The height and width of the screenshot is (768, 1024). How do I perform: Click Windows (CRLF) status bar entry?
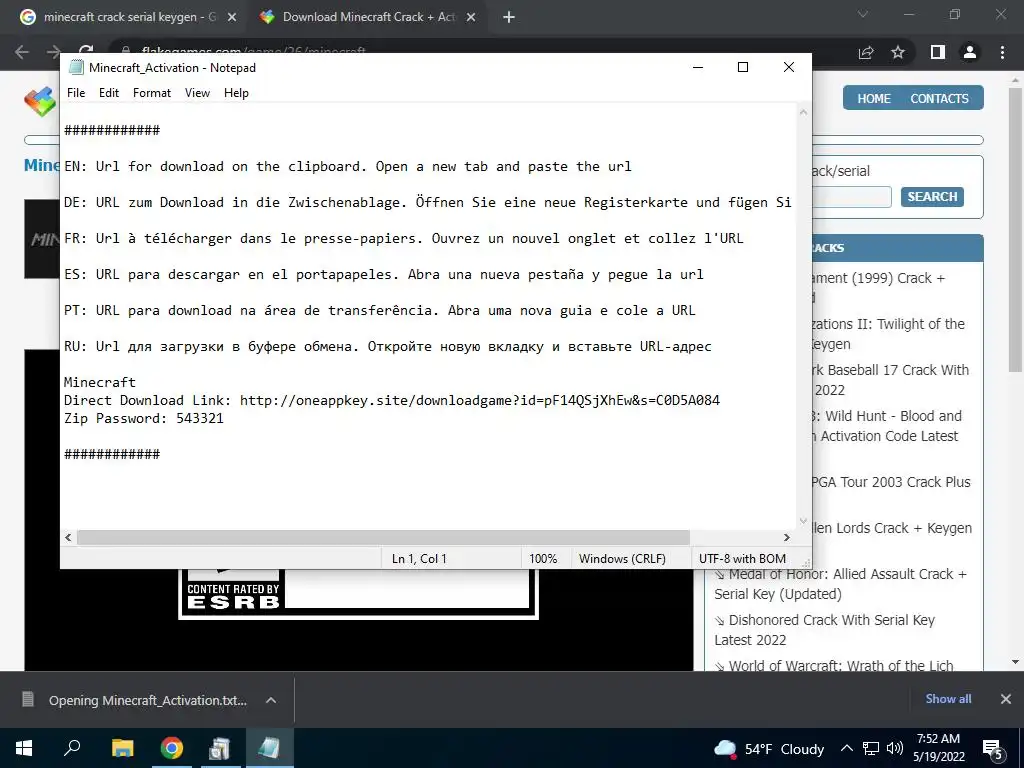point(622,558)
